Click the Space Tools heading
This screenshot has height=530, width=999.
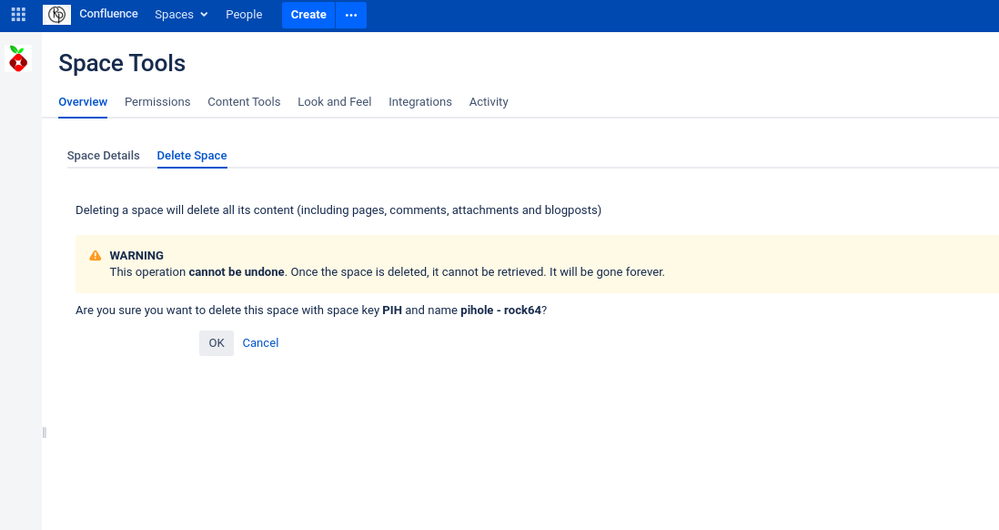[122, 63]
